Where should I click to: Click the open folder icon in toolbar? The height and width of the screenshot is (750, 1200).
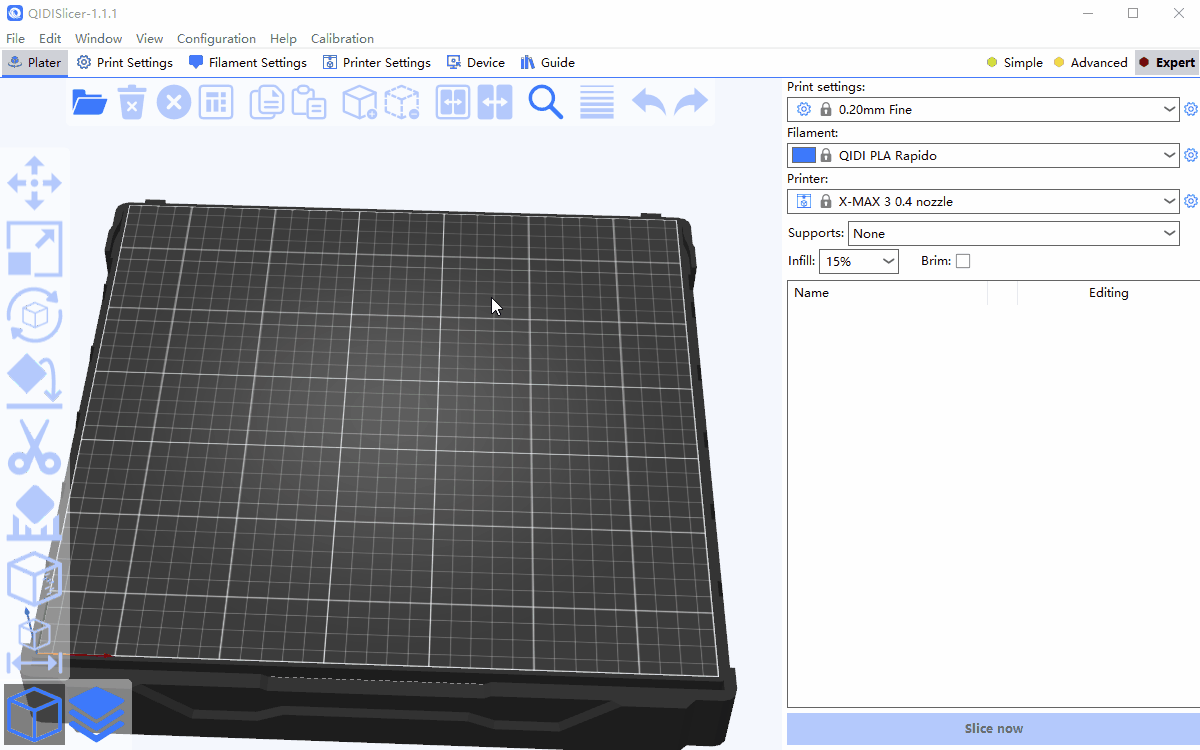click(90, 102)
